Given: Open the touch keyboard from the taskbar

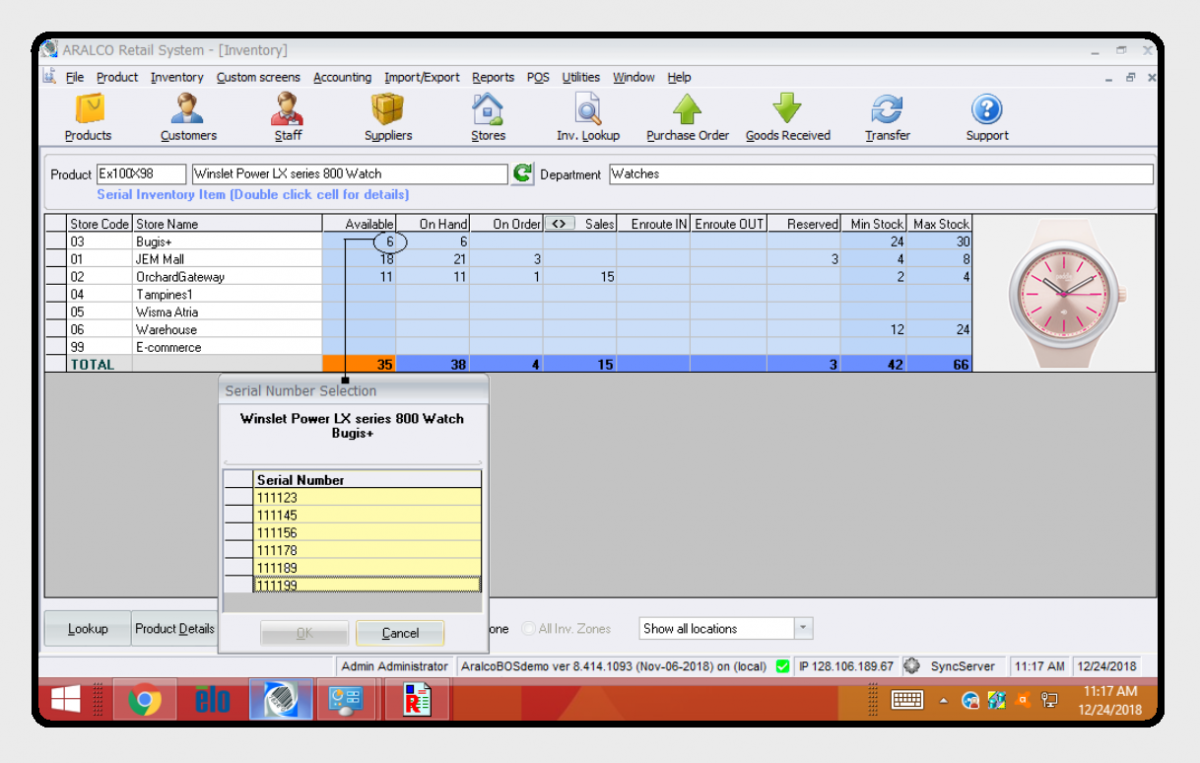Looking at the screenshot, I should point(907,701).
